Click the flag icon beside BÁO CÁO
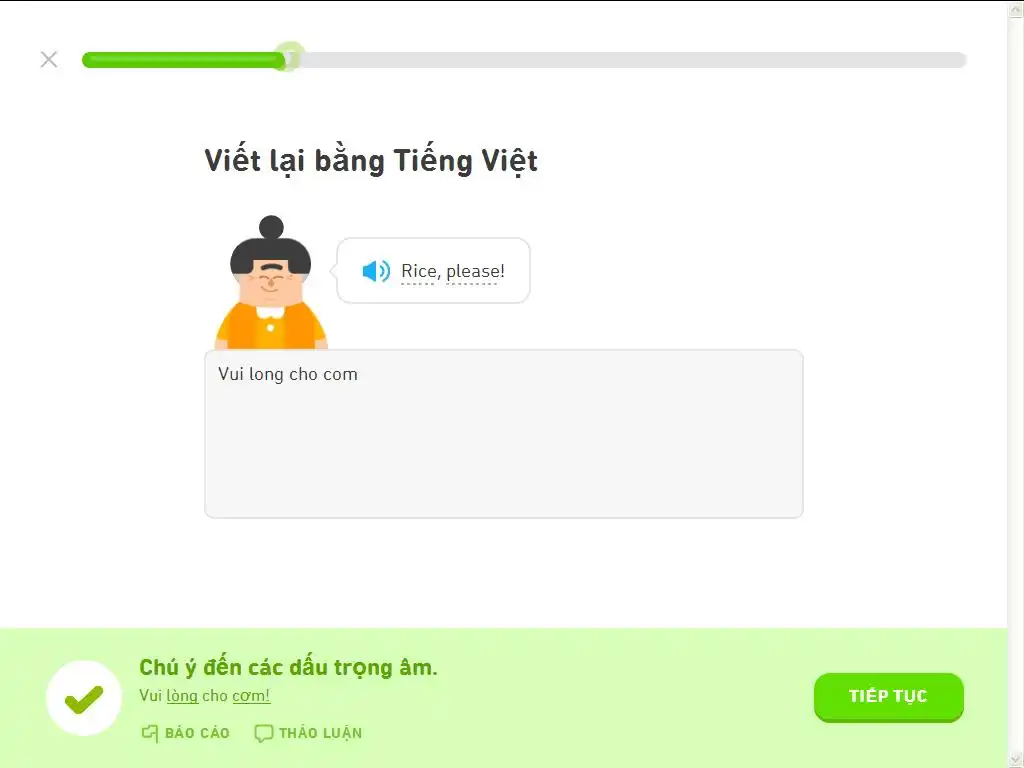 tap(150, 733)
